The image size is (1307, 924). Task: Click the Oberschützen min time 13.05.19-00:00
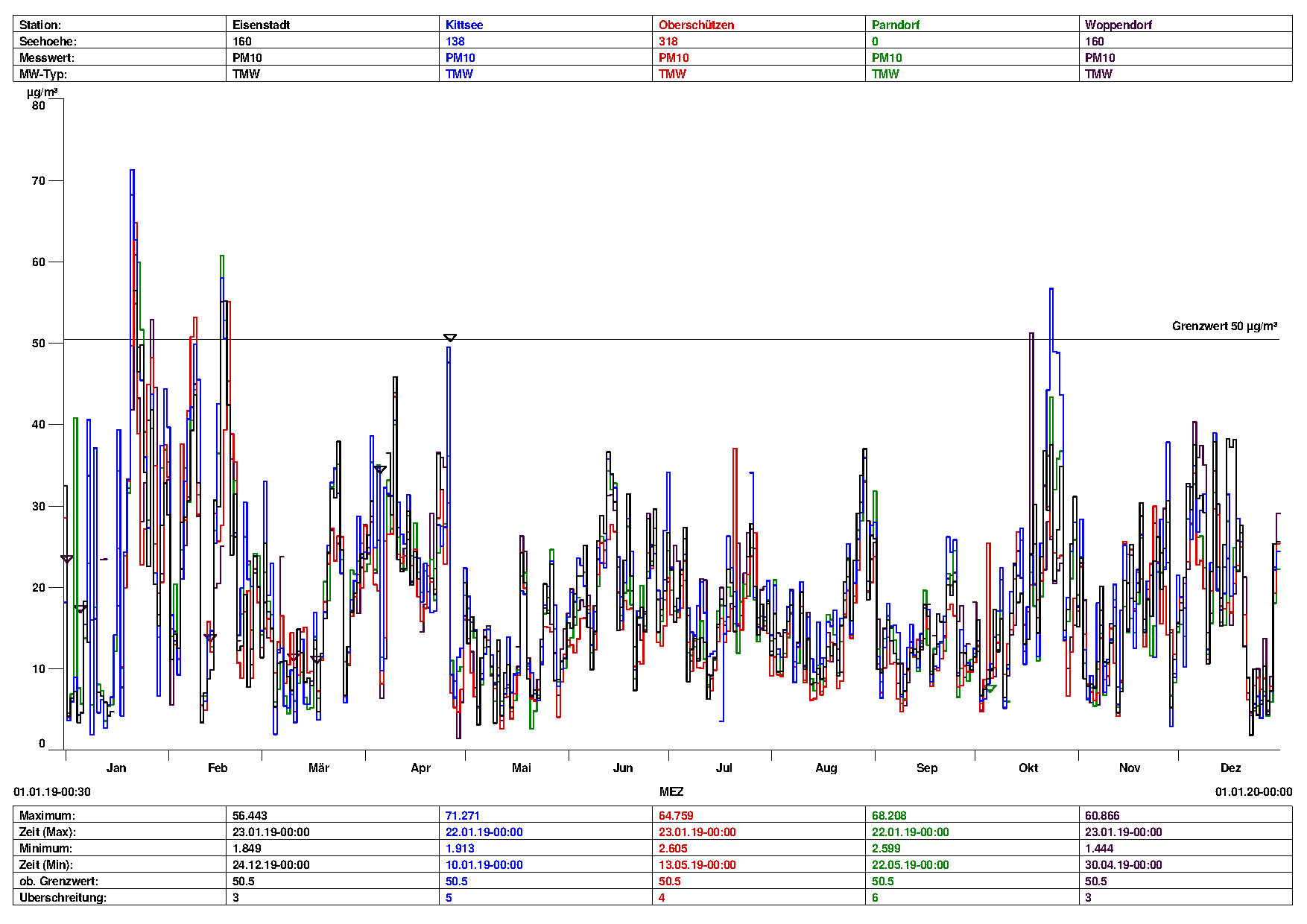697,865
